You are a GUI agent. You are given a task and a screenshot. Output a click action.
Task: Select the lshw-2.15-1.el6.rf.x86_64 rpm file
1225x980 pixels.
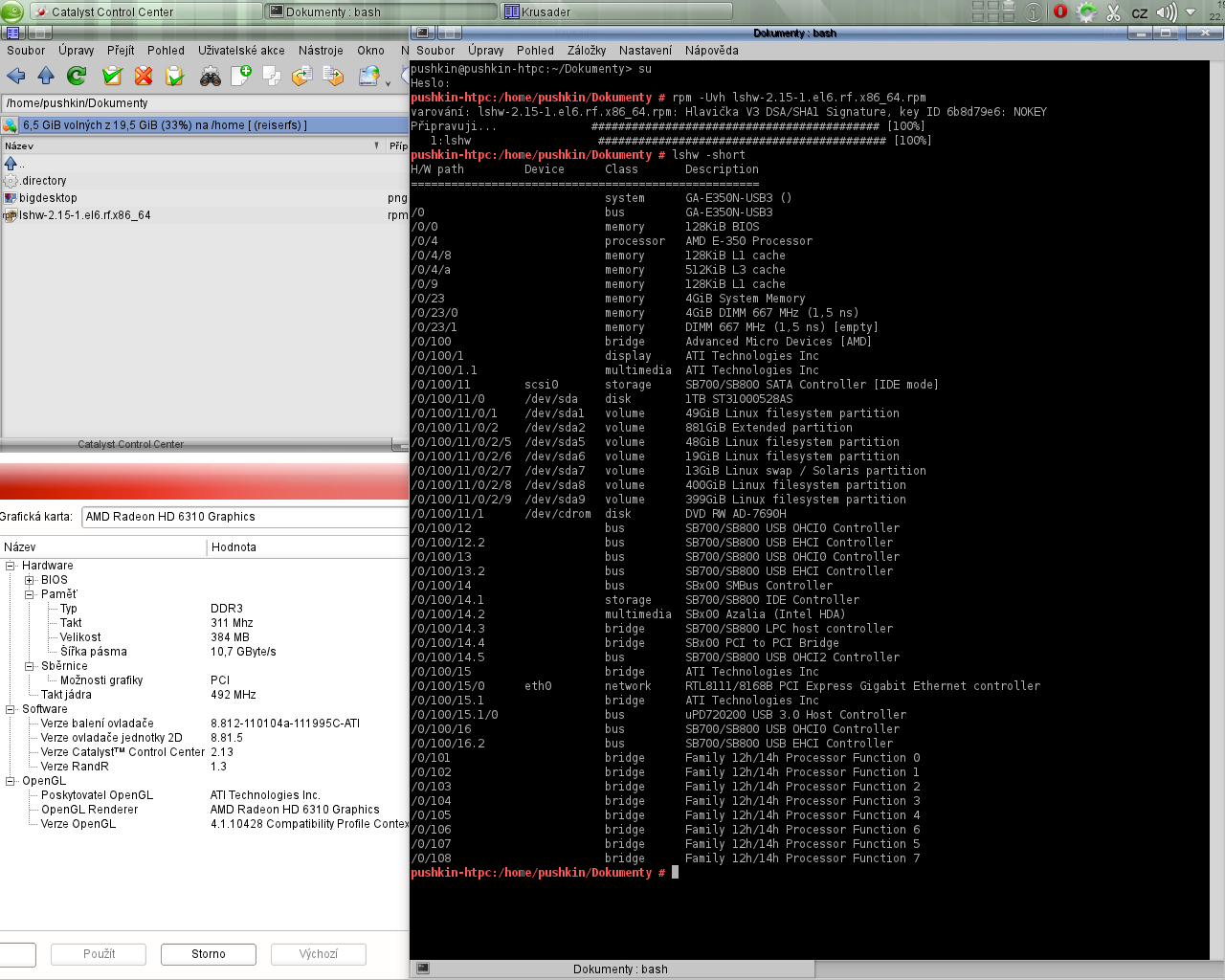[205, 215]
